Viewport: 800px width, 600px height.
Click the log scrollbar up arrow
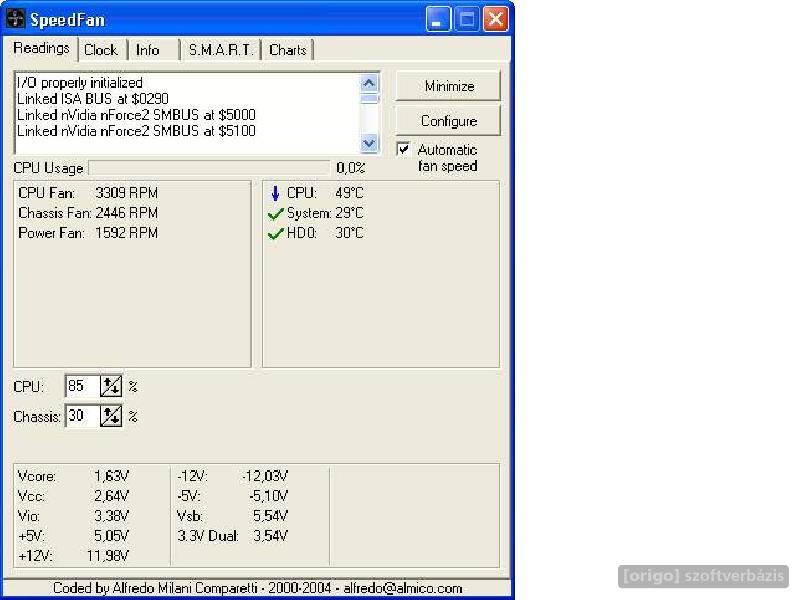coord(369,83)
